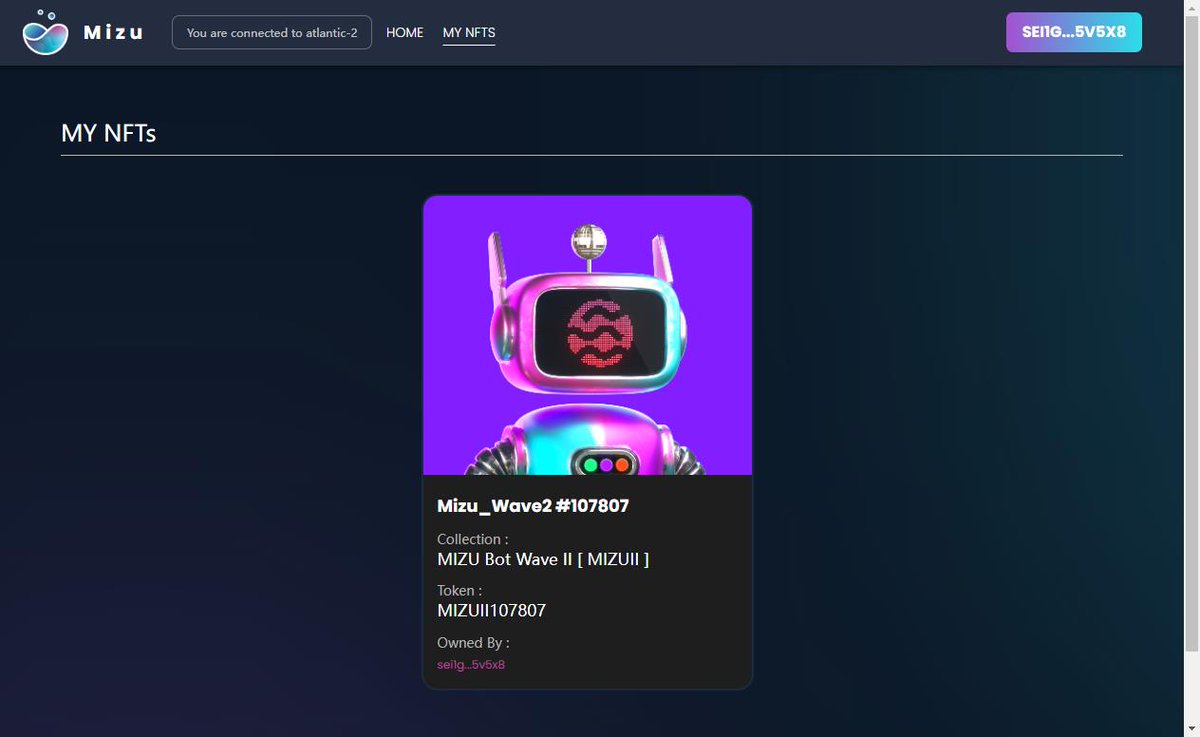
Task: Click the Mizu brand name text
Action: (x=113, y=32)
